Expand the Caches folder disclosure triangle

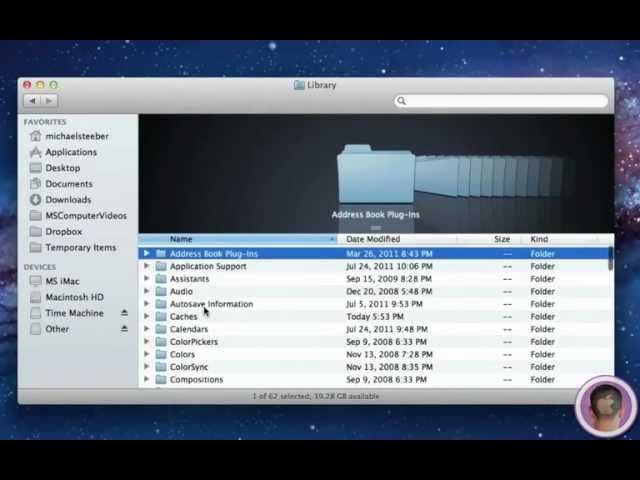click(147, 317)
